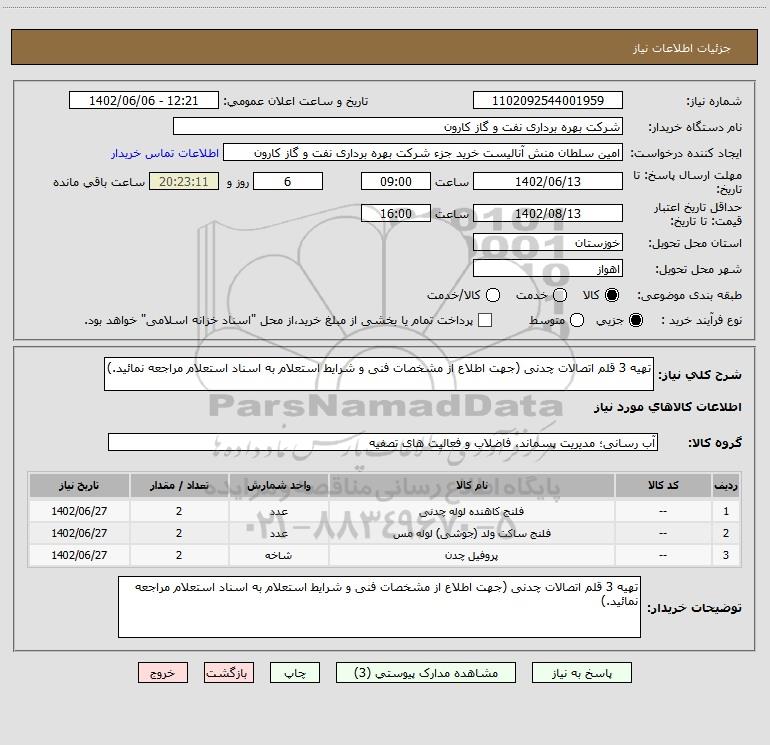
Task: Click the خروج exit button
Action: (x=163, y=673)
